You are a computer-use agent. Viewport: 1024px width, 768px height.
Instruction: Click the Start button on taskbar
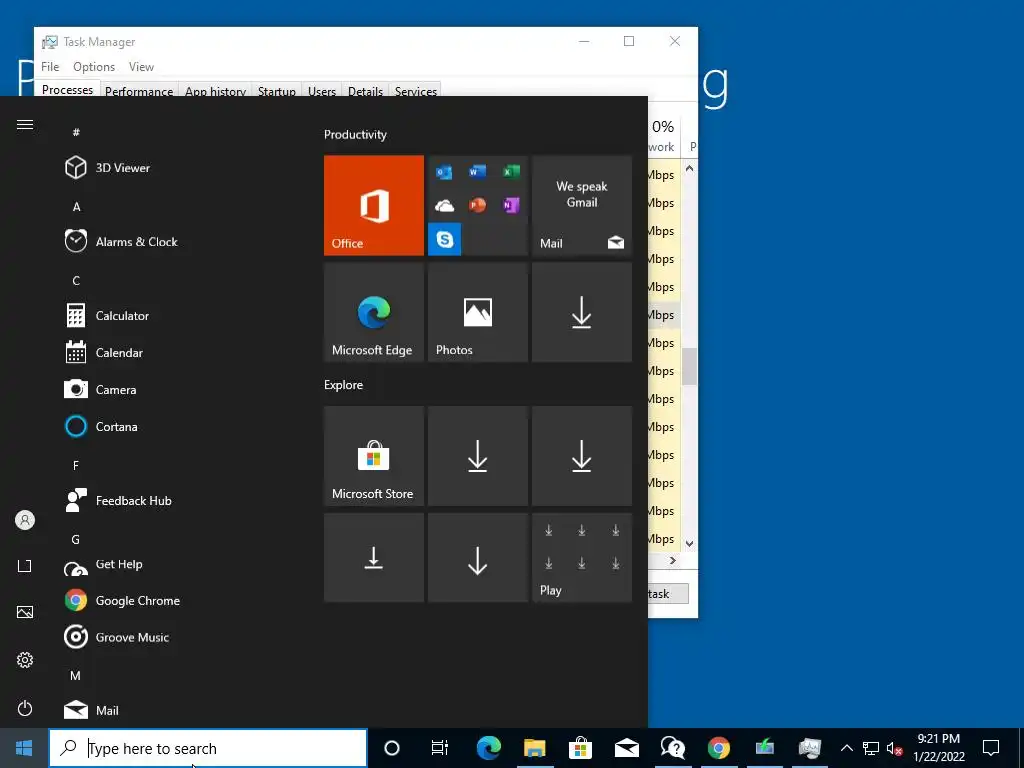(x=24, y=748)
